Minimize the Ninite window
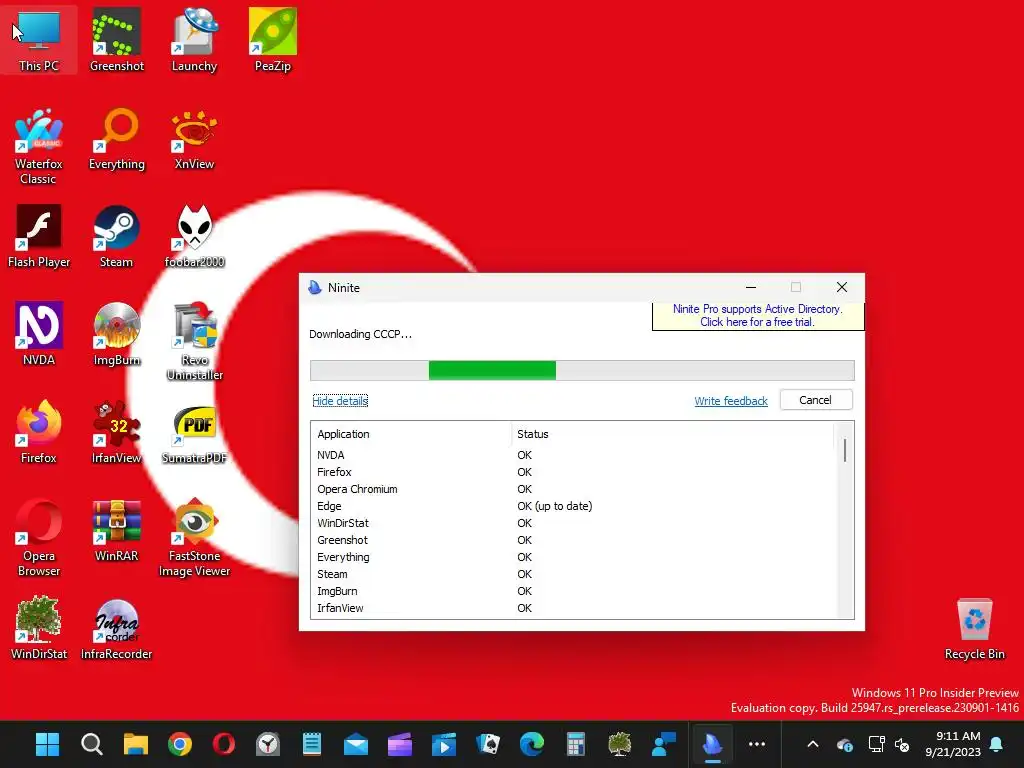The height and width of the screenshot is (768, 1024). [x=751, y=287]
